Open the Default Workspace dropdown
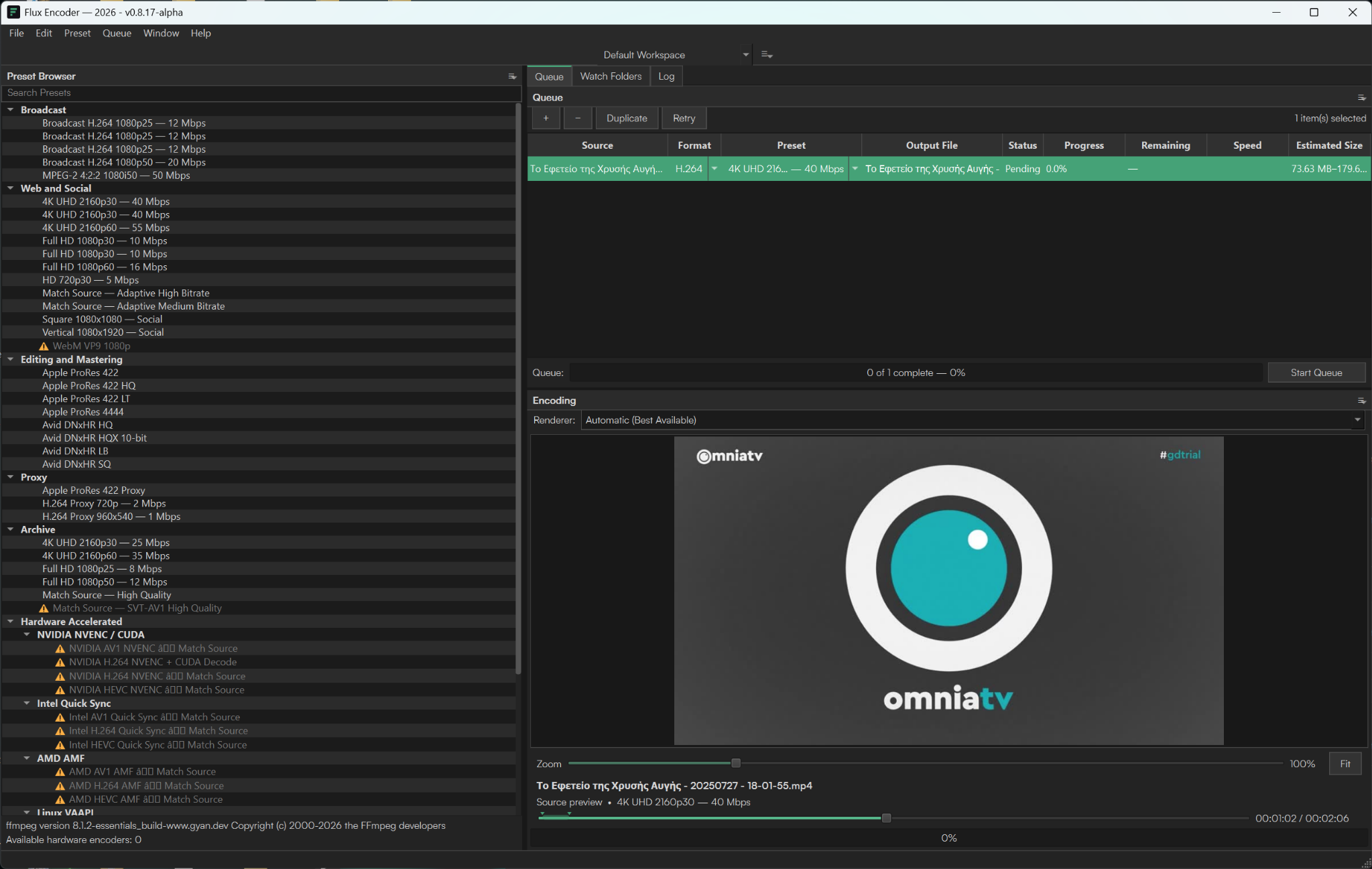The width and height of the screenshot is (1372, 869). (675, 55)
